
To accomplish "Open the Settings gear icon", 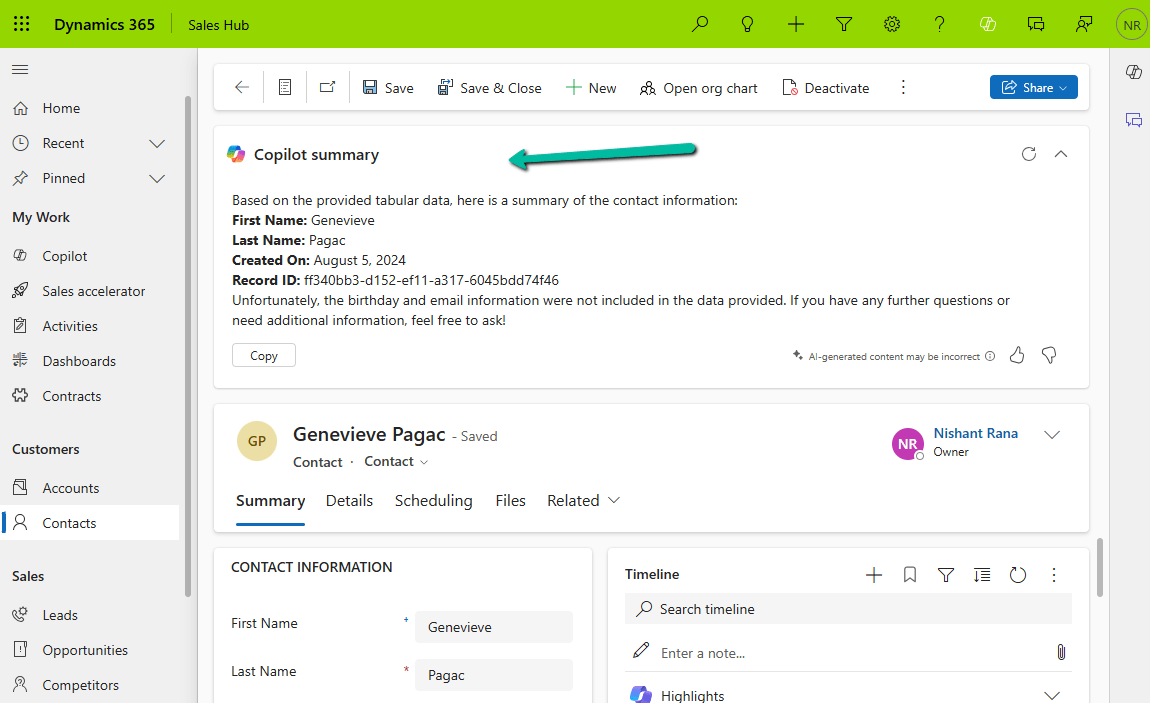I will (891, 23).
